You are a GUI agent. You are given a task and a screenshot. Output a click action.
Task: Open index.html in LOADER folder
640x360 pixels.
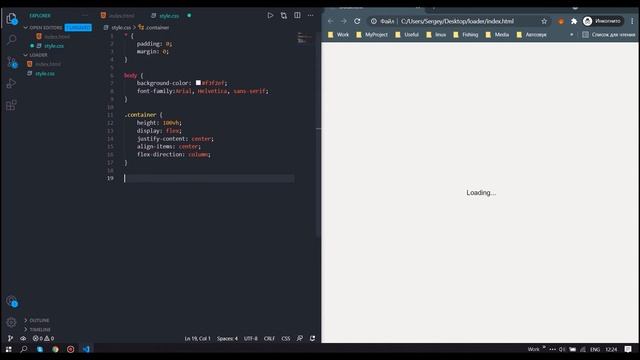[x=48, y=64]
